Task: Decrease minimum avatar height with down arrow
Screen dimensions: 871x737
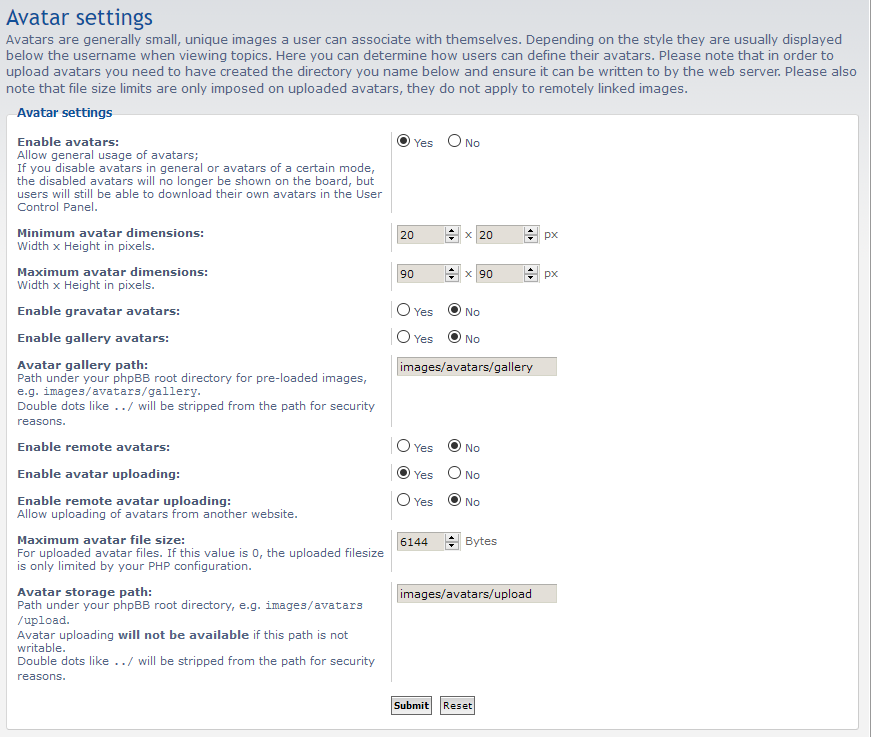Action: 531,239
